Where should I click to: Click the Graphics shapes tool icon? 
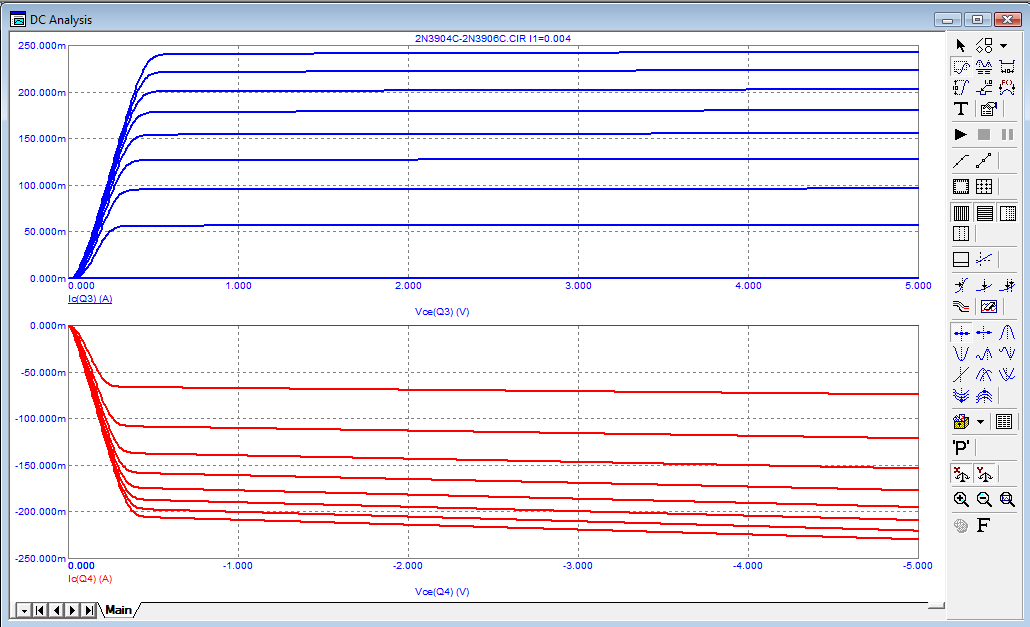click(984, 45)
